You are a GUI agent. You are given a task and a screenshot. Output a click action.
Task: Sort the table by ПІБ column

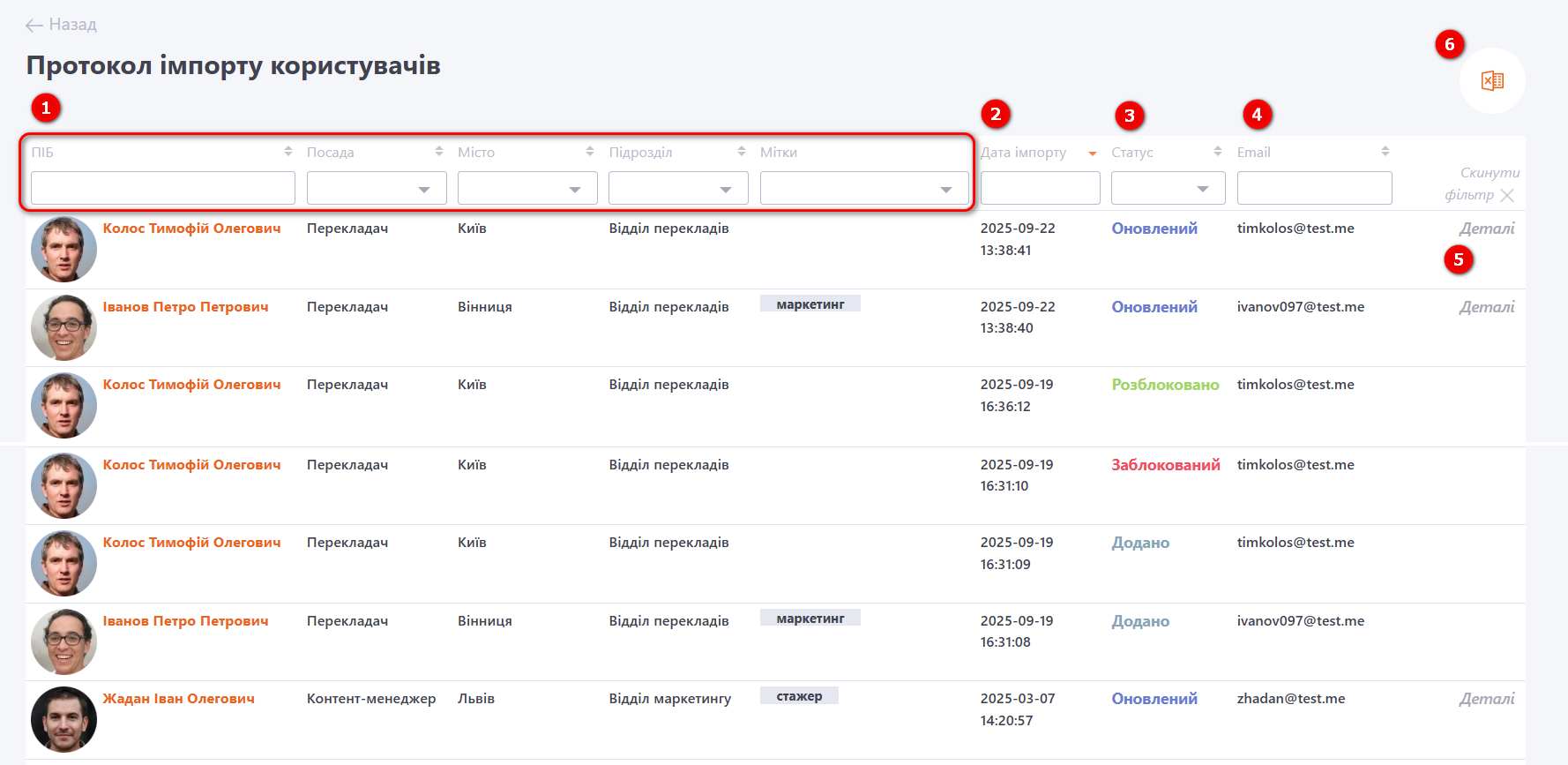tap(287, 152)
